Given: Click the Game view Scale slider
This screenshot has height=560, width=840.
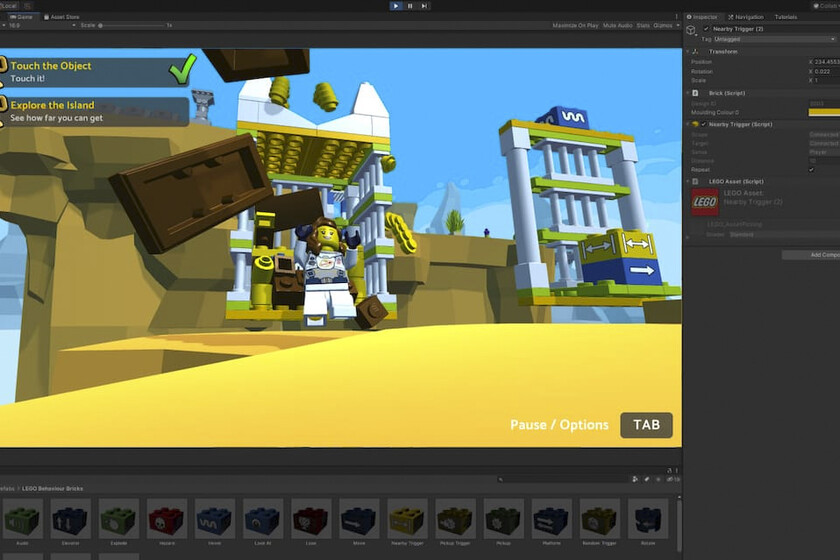Looking at the screenshot, I should 132,25.
